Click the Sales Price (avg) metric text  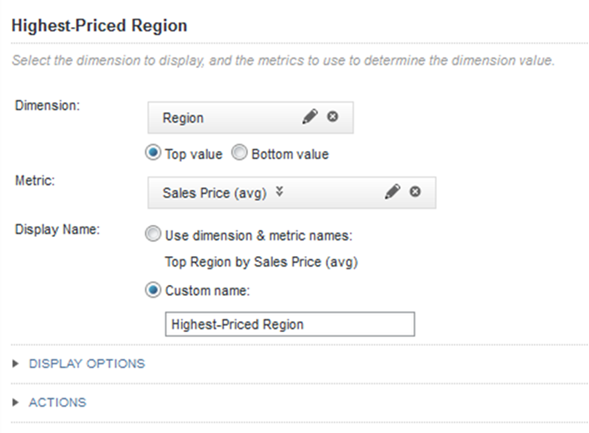[x=214, y=193]
